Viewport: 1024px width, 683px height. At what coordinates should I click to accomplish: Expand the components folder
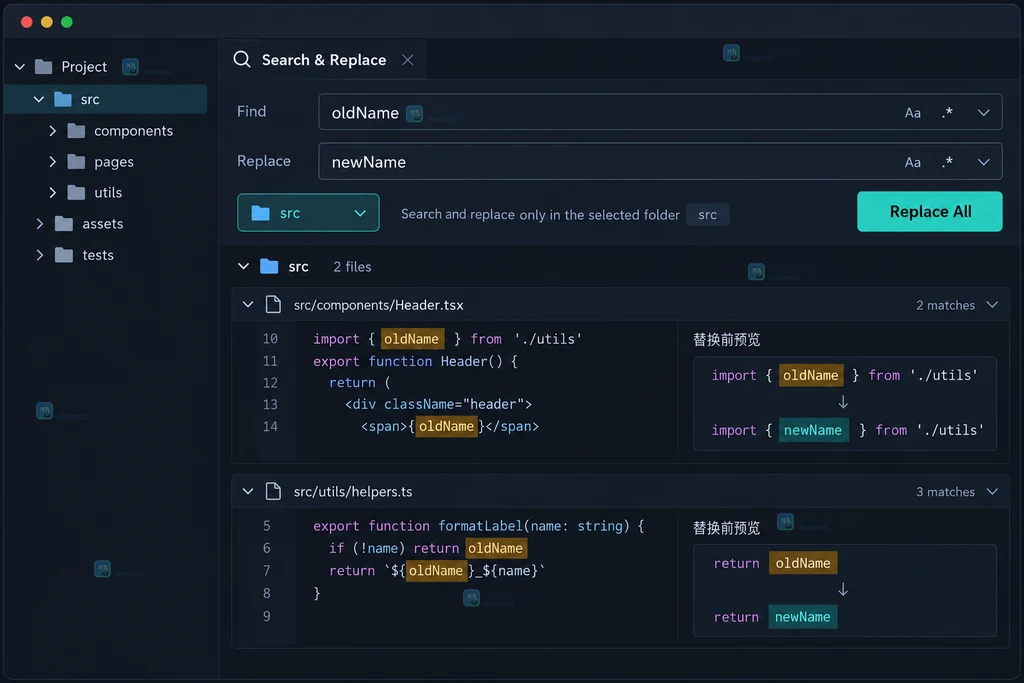tap(52, 131)
